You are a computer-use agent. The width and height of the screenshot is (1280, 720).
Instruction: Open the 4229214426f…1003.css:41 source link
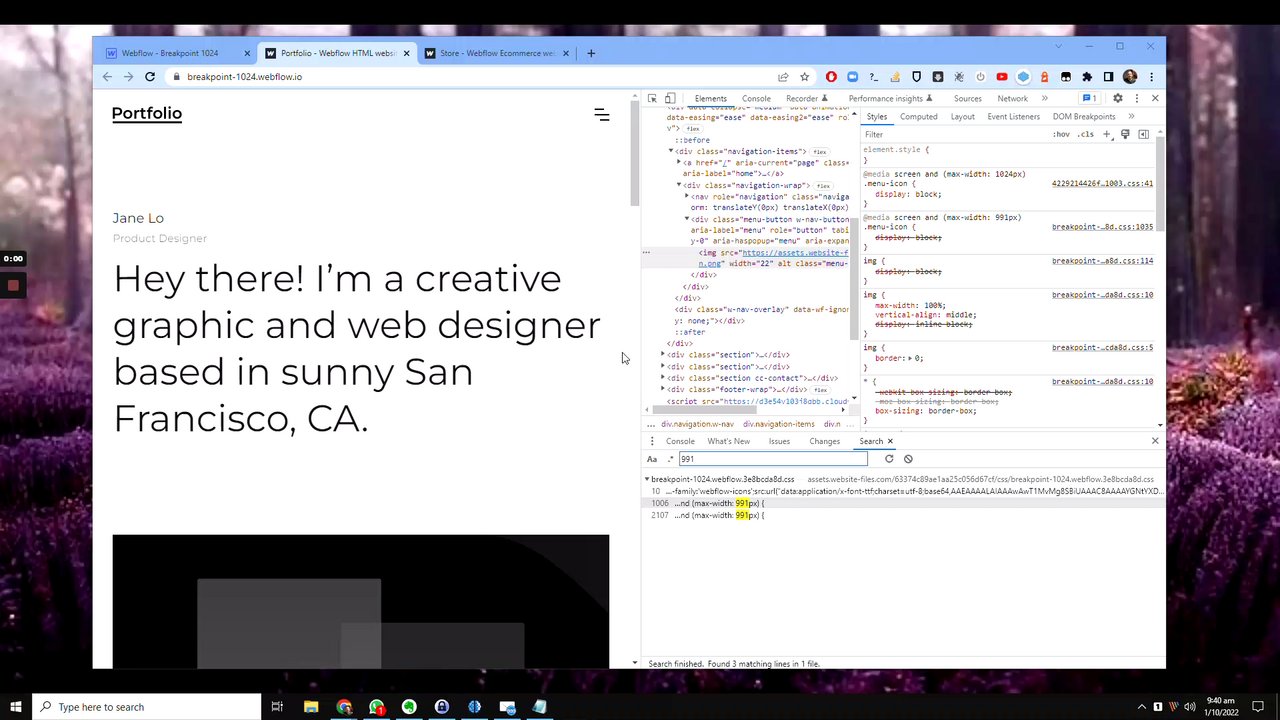point(1102,184)
